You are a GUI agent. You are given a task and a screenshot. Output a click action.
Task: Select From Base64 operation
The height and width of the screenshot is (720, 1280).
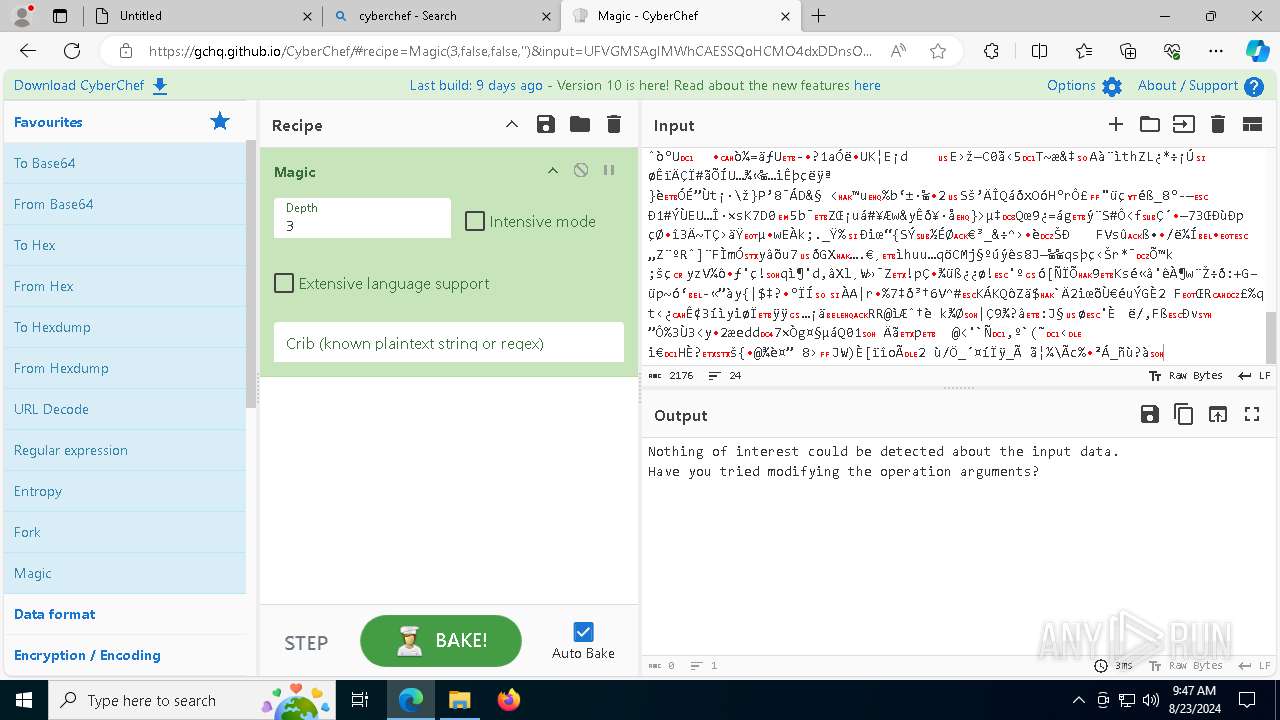tap(125, 204)
